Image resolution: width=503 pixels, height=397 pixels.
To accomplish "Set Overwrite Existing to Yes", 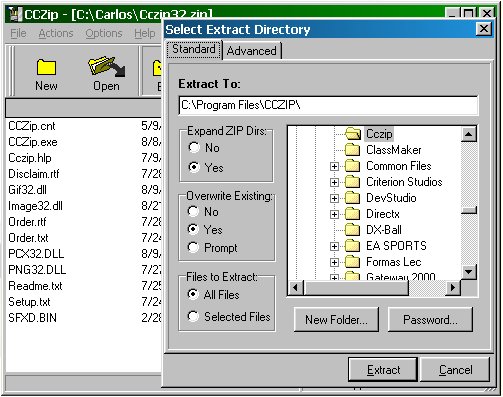I will 193,229.
